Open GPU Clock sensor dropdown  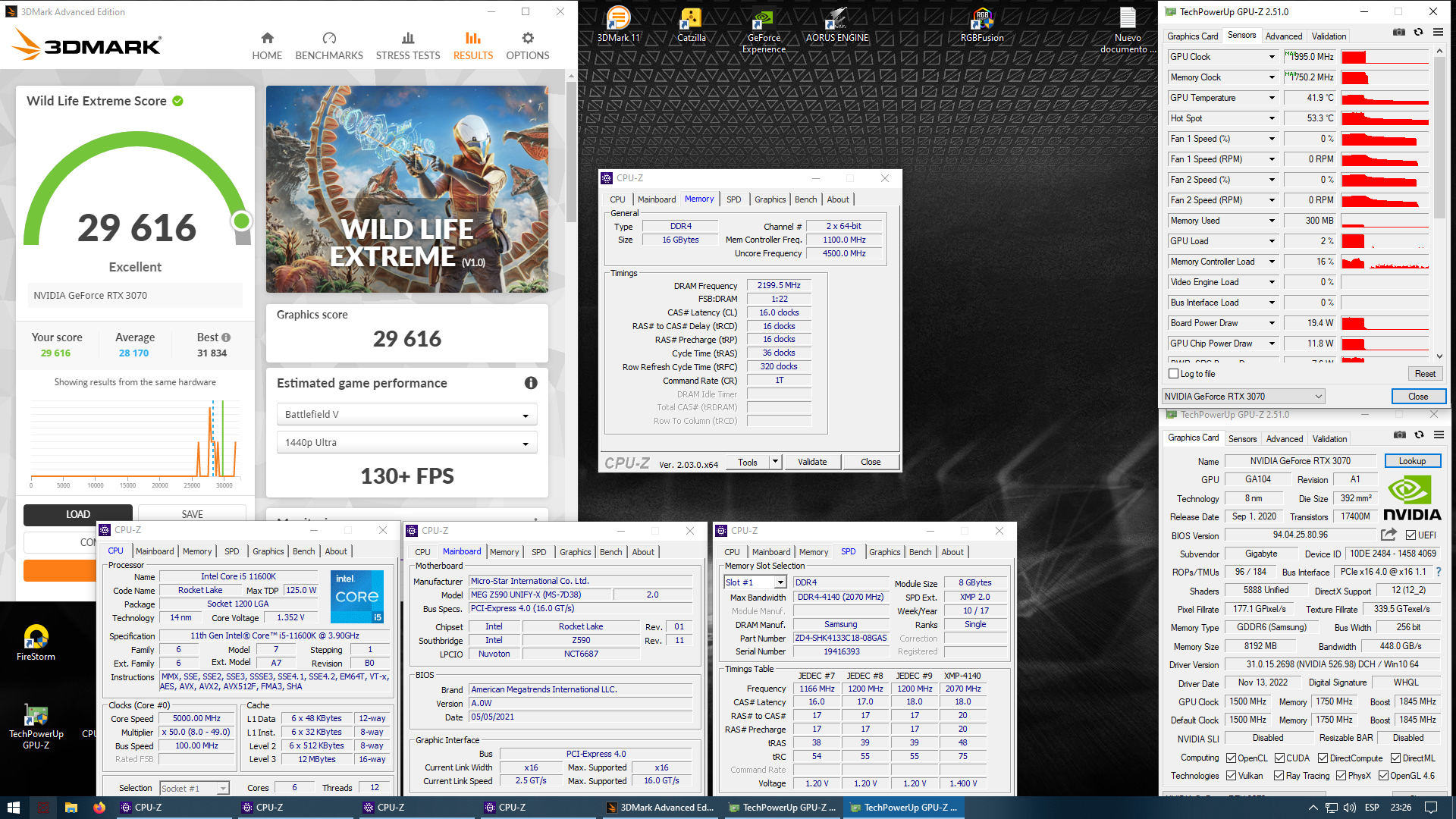(1272, 57)
